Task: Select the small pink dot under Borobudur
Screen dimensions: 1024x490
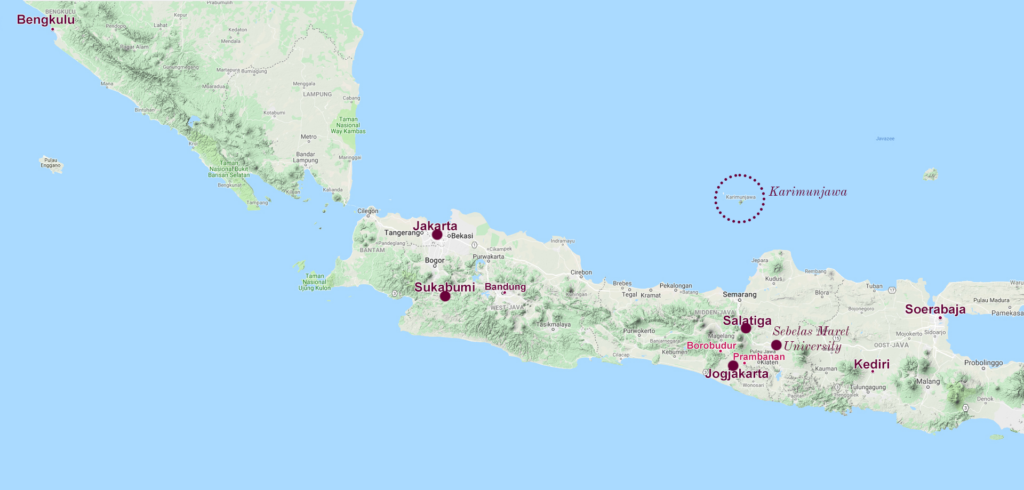Action: pyautogui.click(x=721, y=351)
